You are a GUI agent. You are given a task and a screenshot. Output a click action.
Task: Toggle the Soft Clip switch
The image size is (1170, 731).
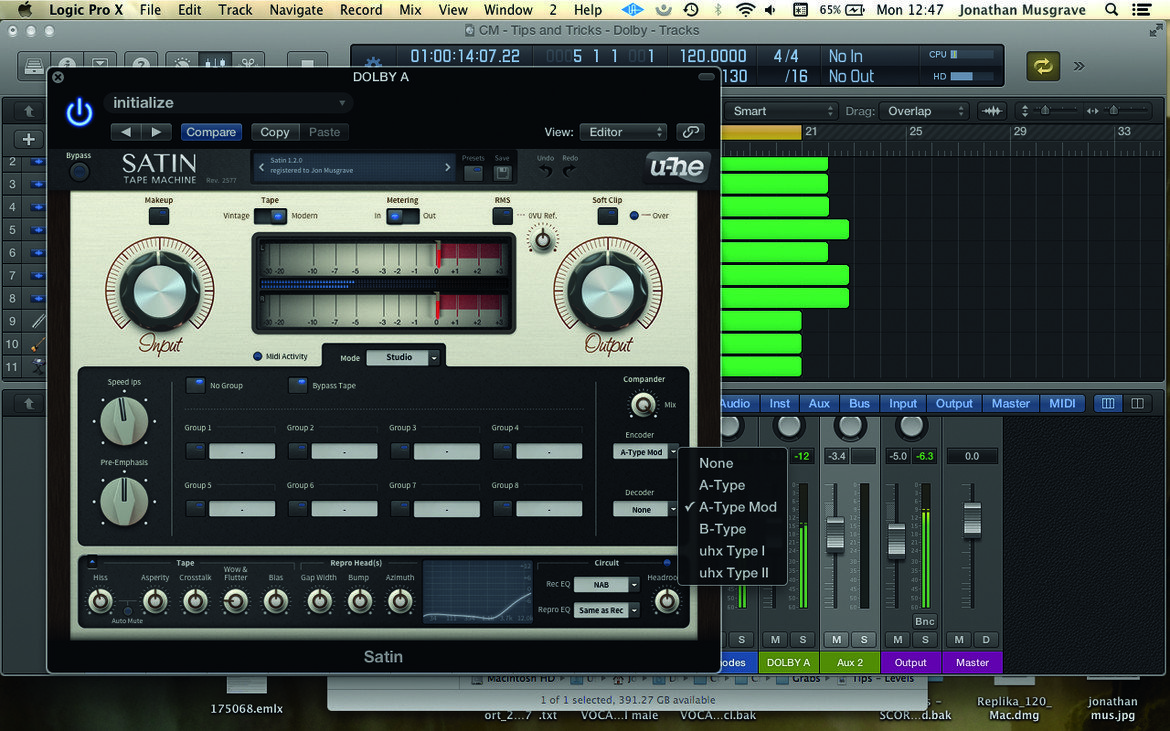pos(607,216)
